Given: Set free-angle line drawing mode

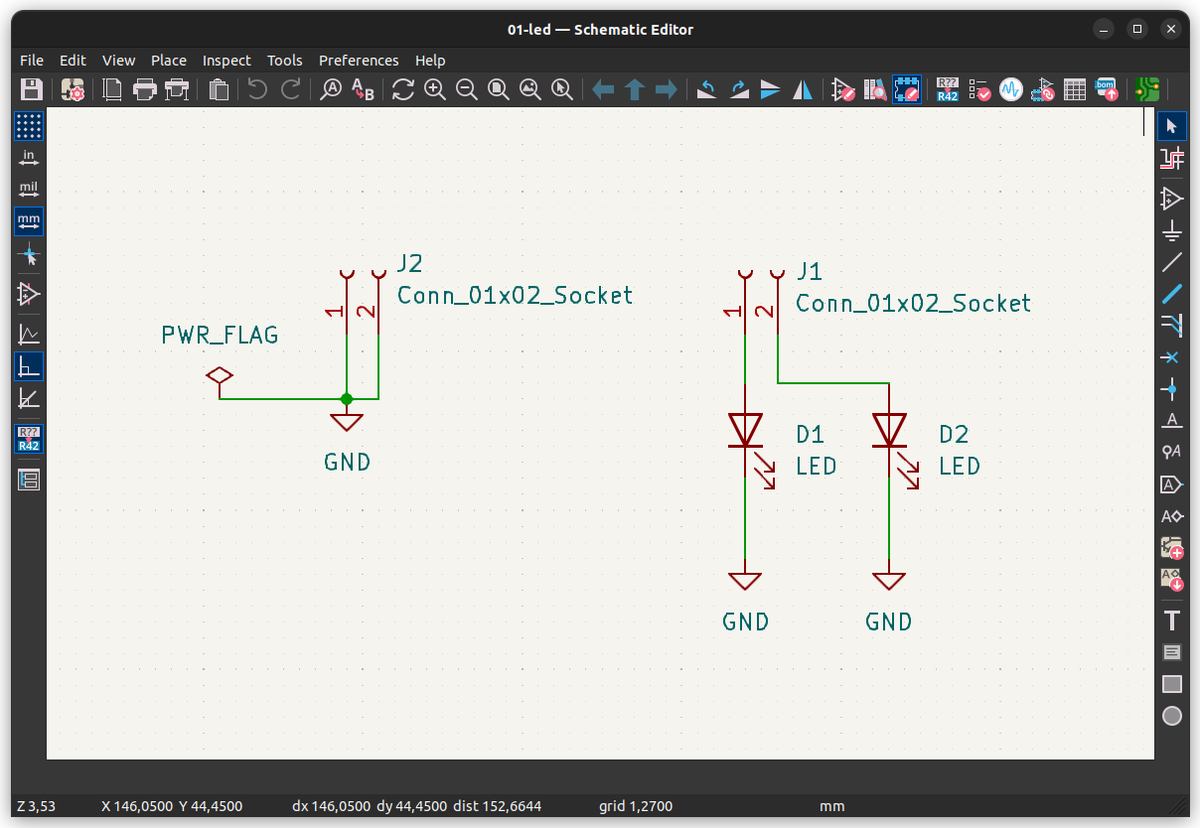Looking at the screenshot, I should coord(29,334).
